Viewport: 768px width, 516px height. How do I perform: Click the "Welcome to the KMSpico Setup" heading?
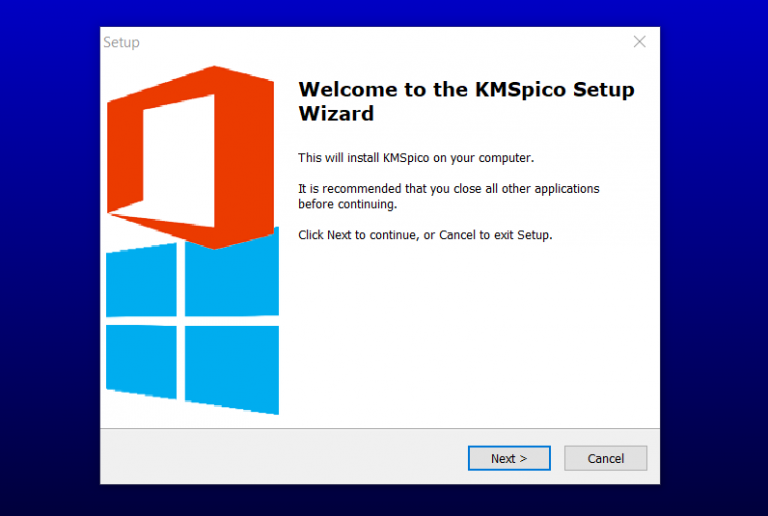[466, 90]
